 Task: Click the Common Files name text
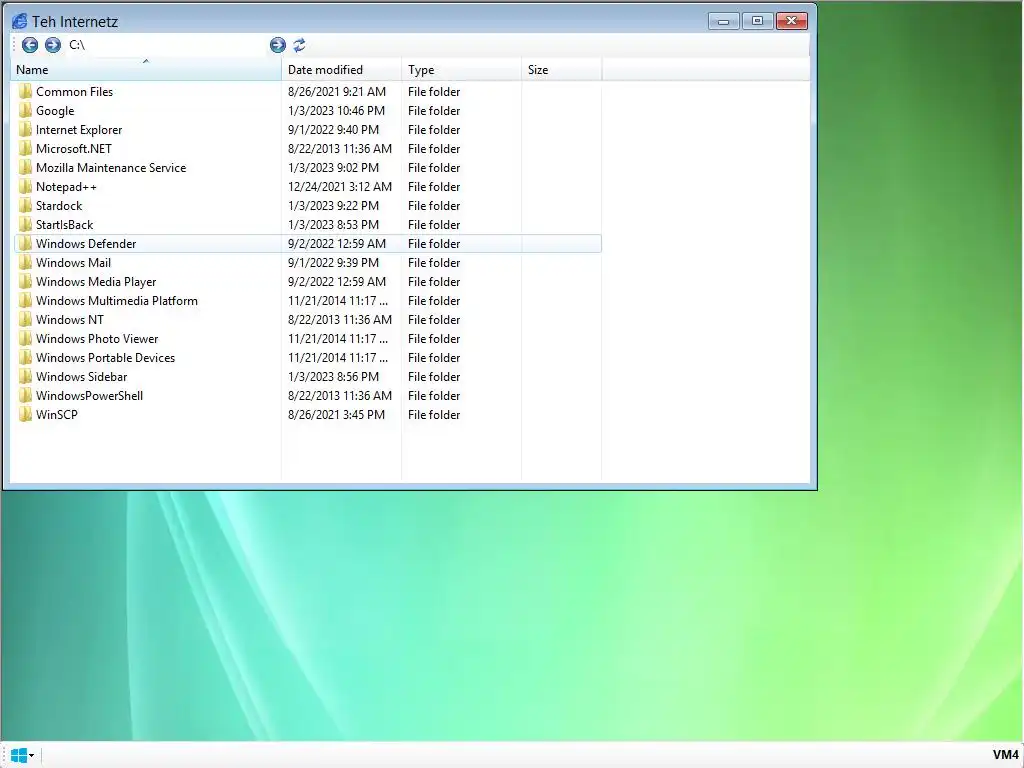tap(74, 91)
